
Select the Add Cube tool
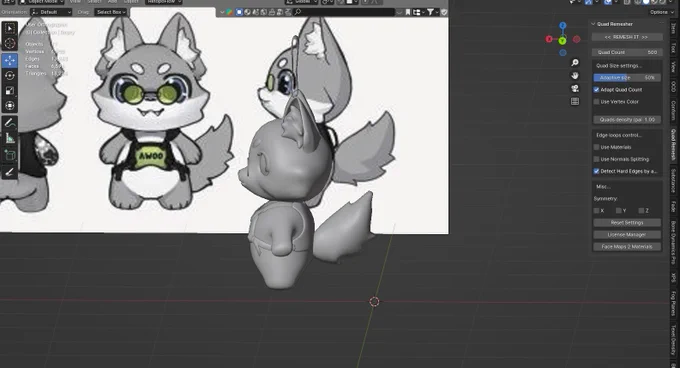(x=10, y=155)
